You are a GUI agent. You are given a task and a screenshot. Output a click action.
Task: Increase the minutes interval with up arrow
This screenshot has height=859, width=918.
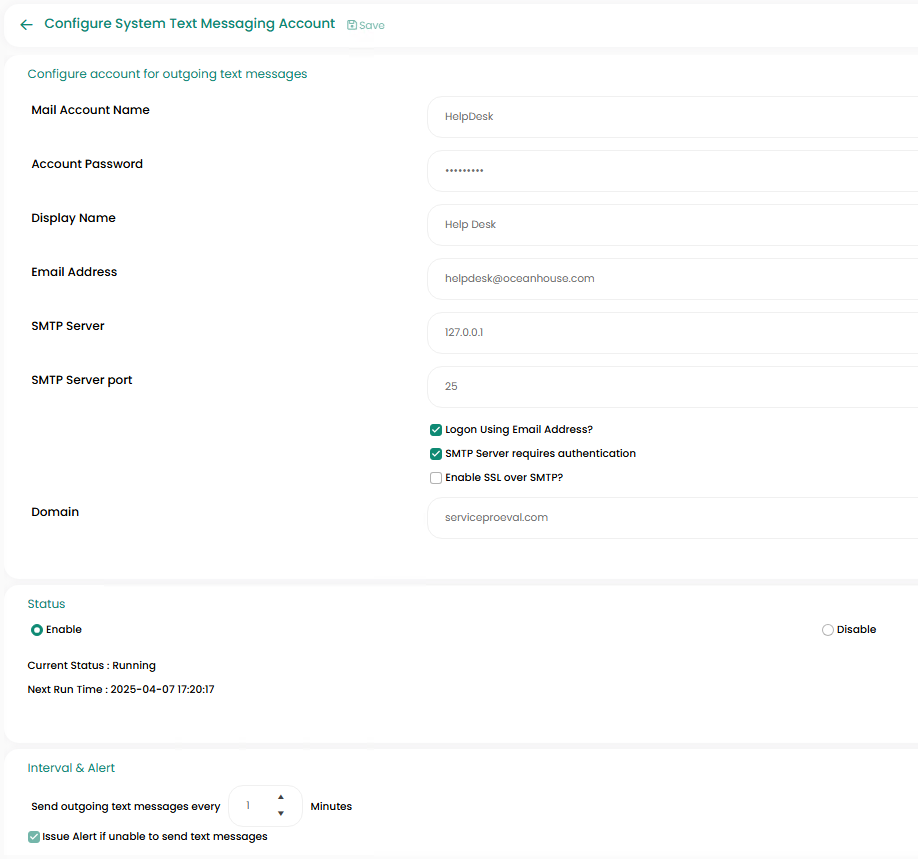[x=281, y=797]
